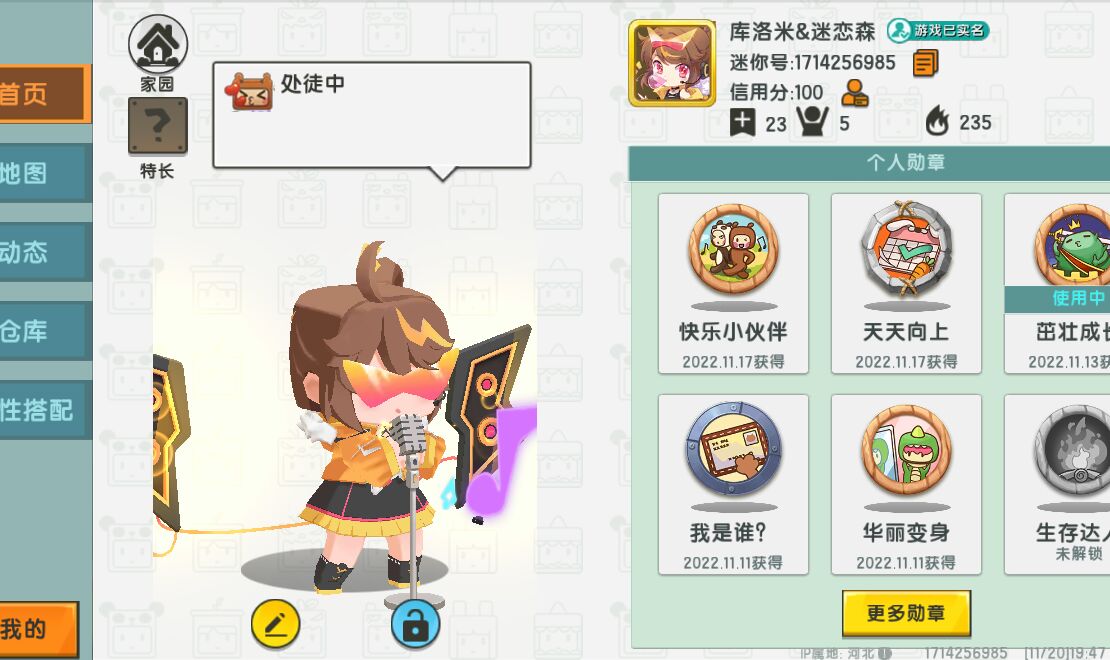Click the 更多勋章 button

(x=906, y=613)
